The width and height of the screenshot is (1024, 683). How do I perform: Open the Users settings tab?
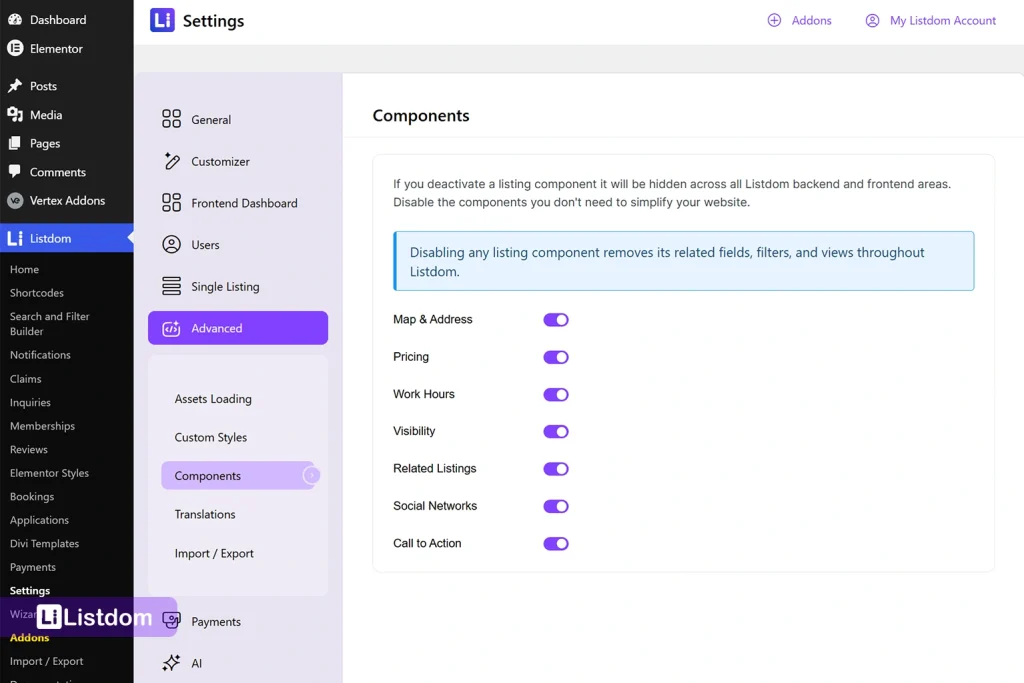click(x=238, y=245)
